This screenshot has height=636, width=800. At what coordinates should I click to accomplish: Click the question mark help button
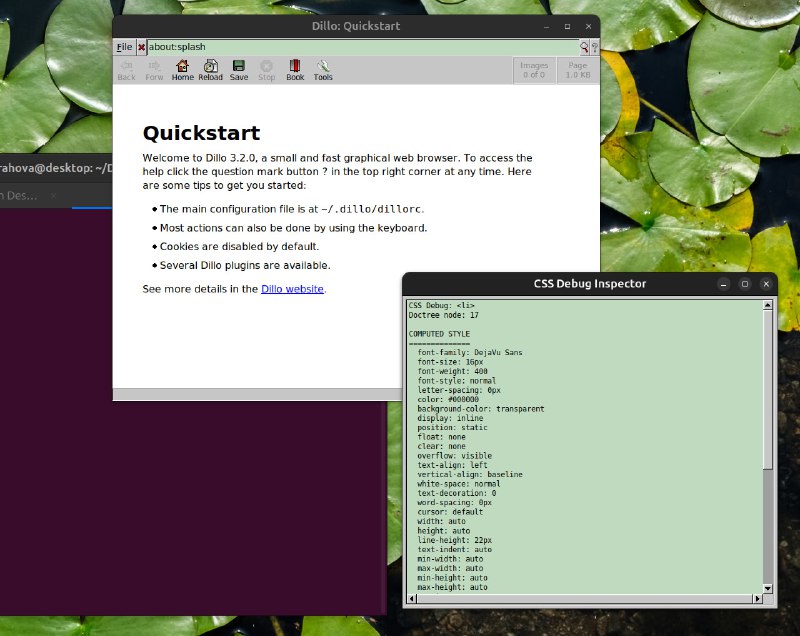pyautogui.click(x=595, y=47)
